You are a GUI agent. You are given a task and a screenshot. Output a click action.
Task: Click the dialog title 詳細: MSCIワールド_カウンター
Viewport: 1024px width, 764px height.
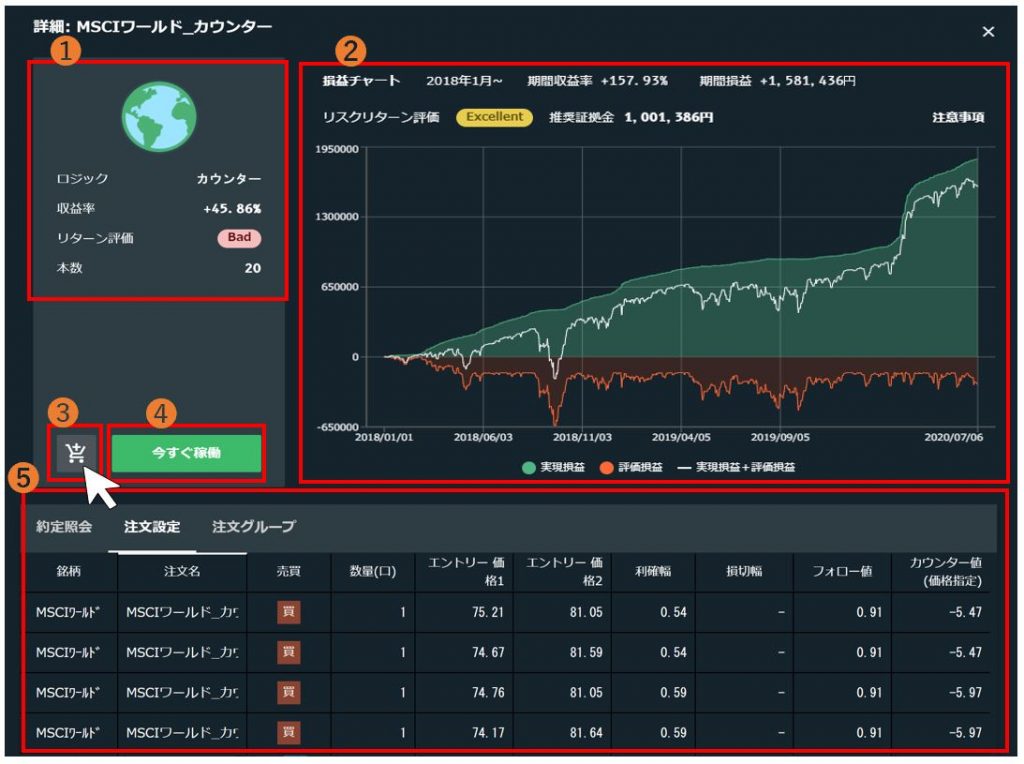point(153,27)
